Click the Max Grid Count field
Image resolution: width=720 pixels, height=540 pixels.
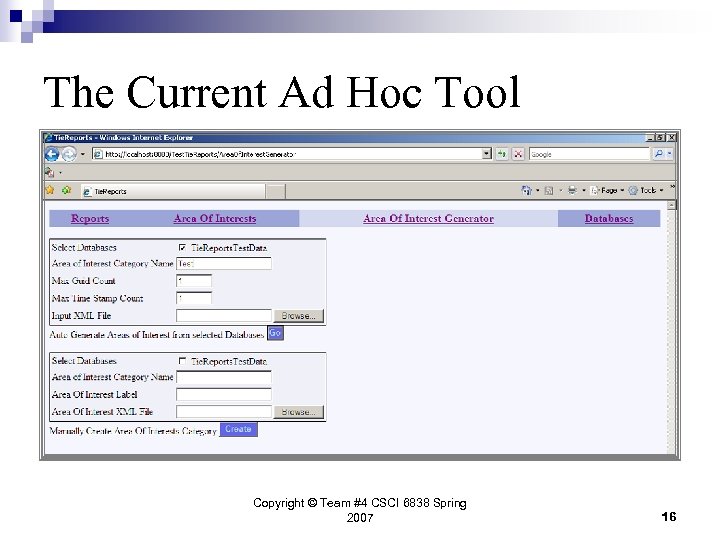[194, 281]
